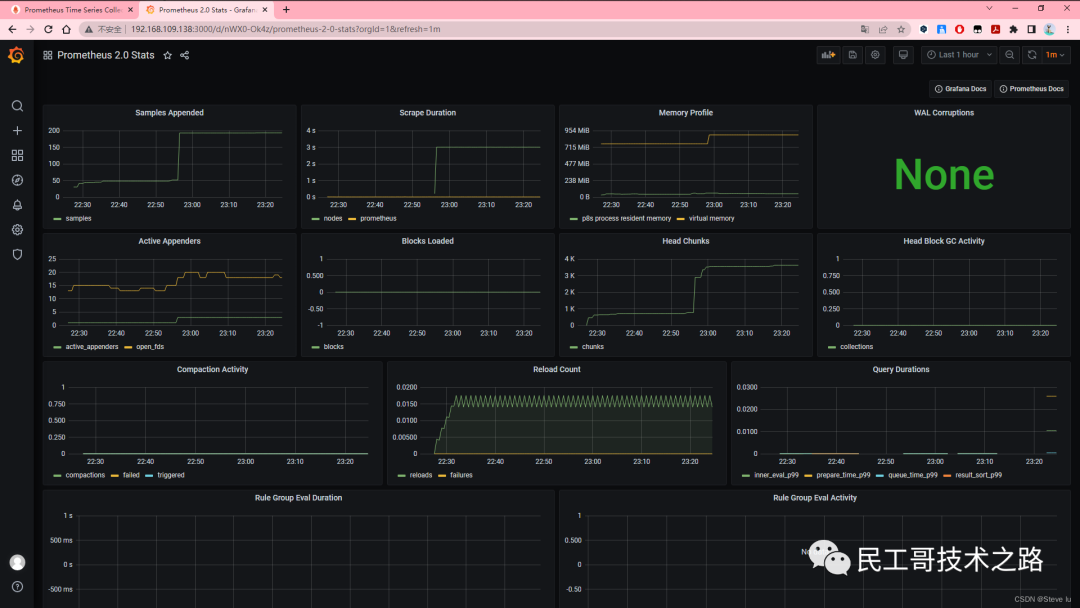
Task: Click the Create plus icon in sidebar
Action: coord(17,131)
